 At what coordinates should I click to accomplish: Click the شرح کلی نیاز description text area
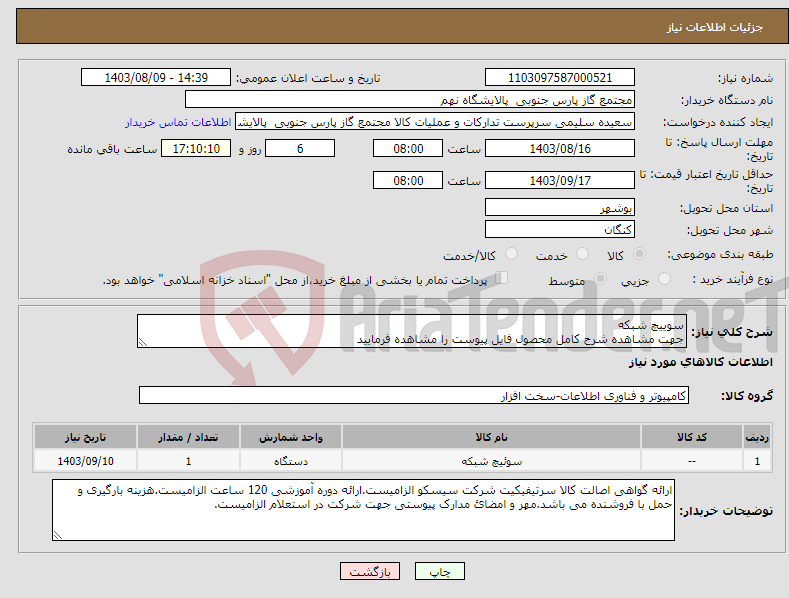click(x=412, y=331)
